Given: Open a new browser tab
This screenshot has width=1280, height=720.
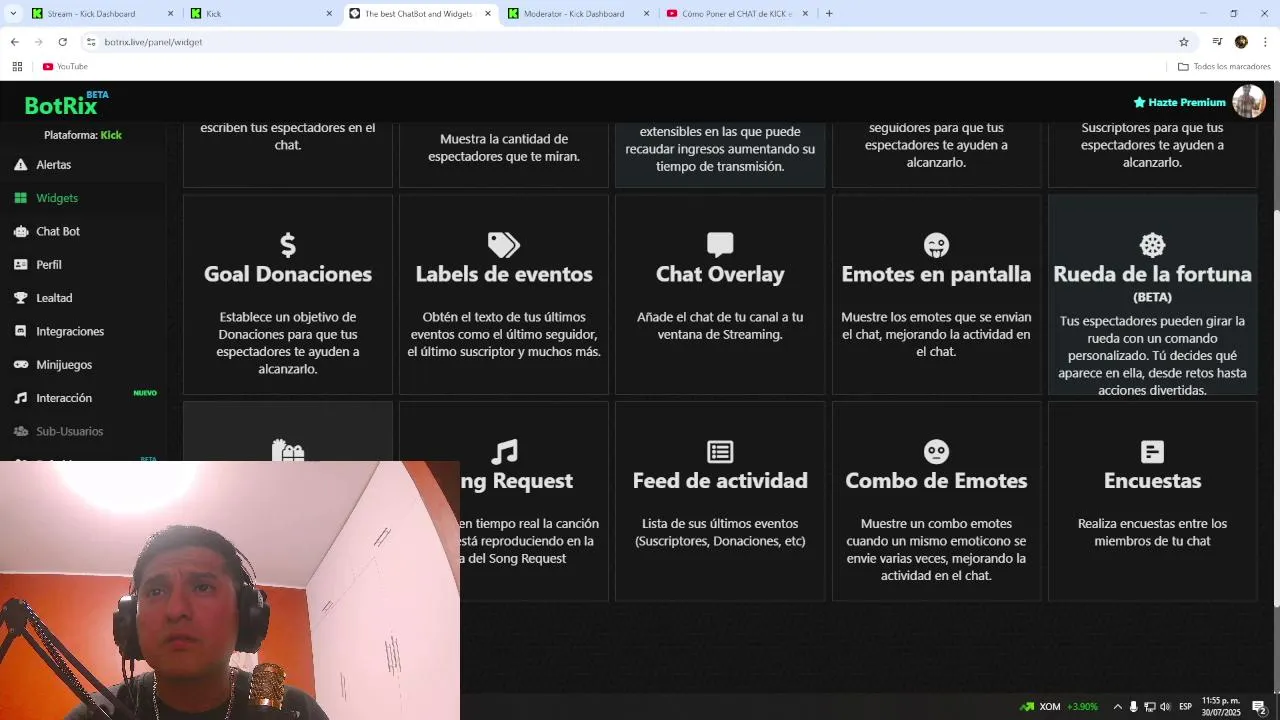Looking at the screenshot, I should pos(829,14).
